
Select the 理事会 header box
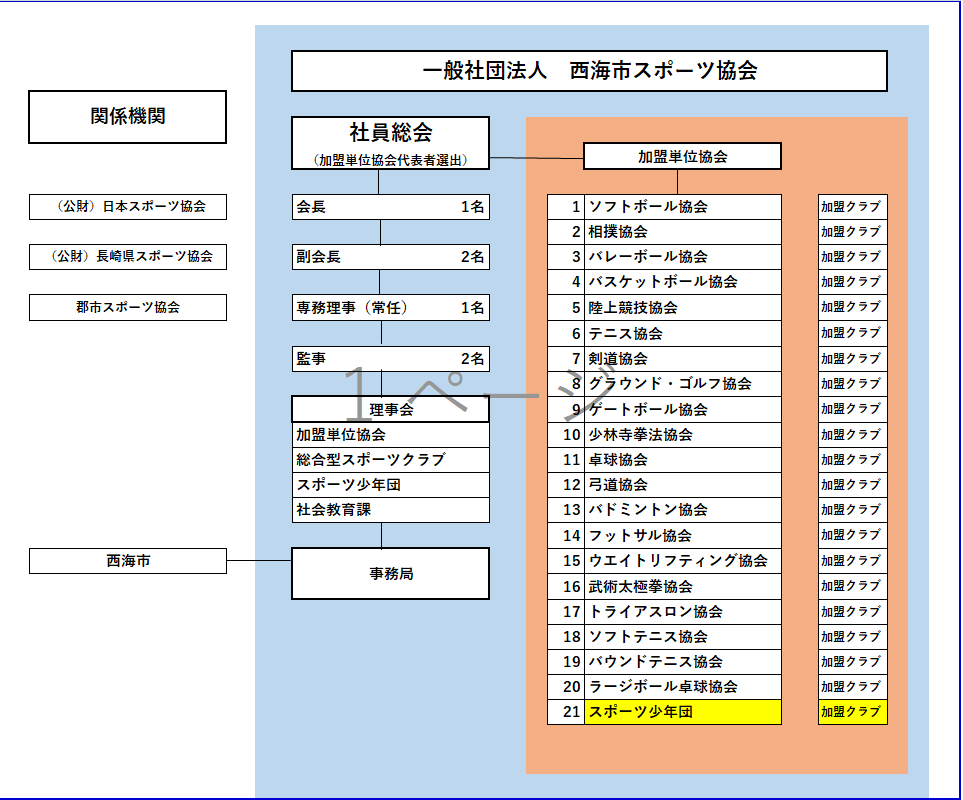click(391, 410)
